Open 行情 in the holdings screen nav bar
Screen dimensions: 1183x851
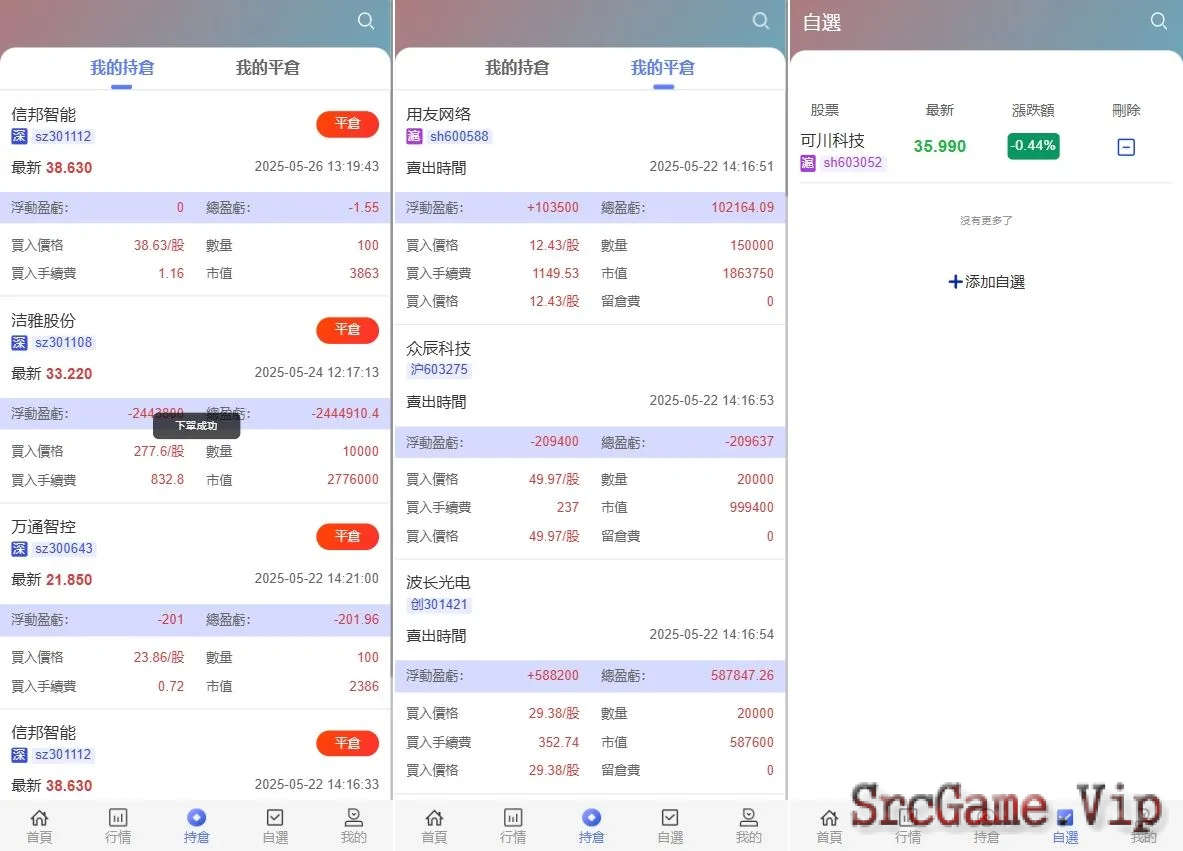118,826
